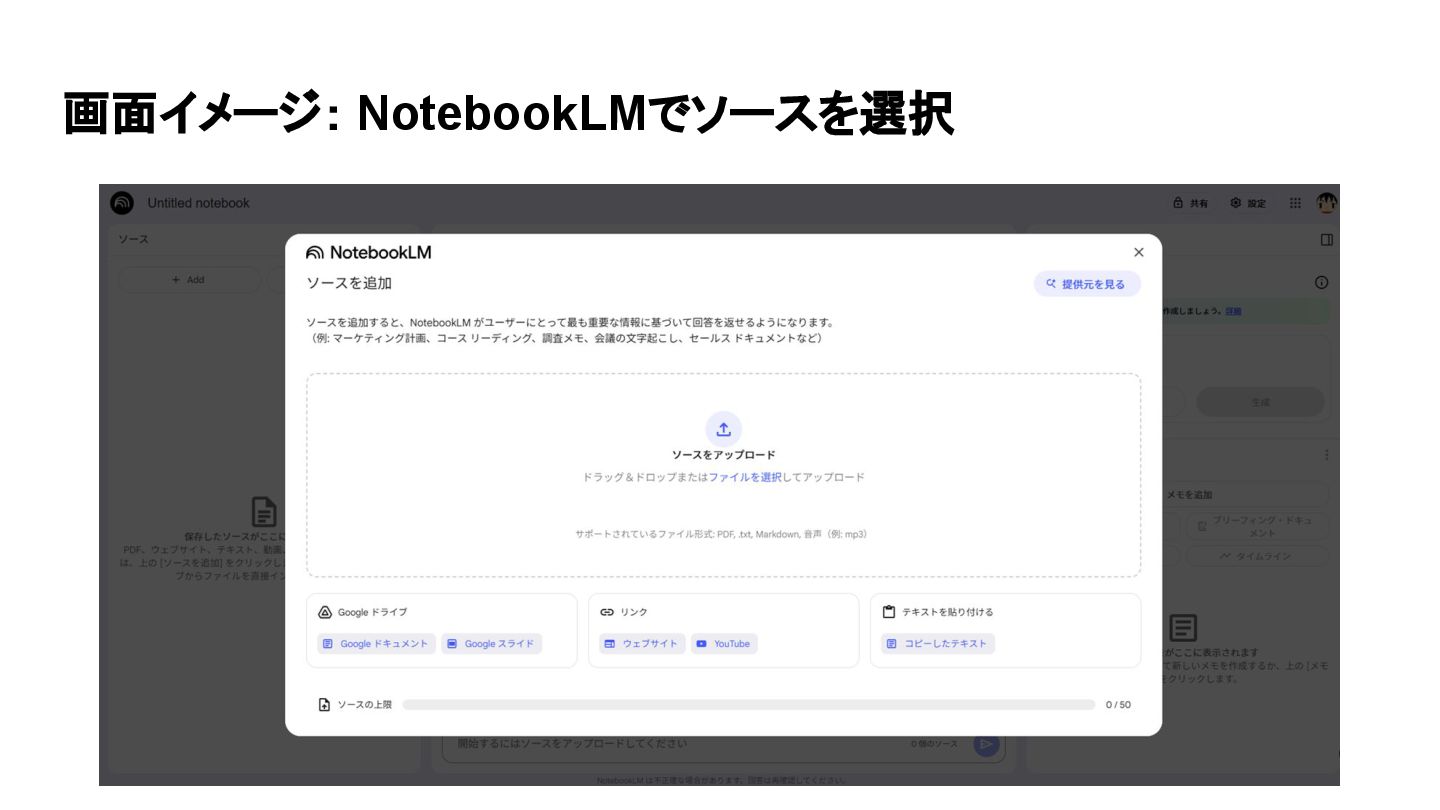Select the ウェブサイト link source chip

(642, 644)
